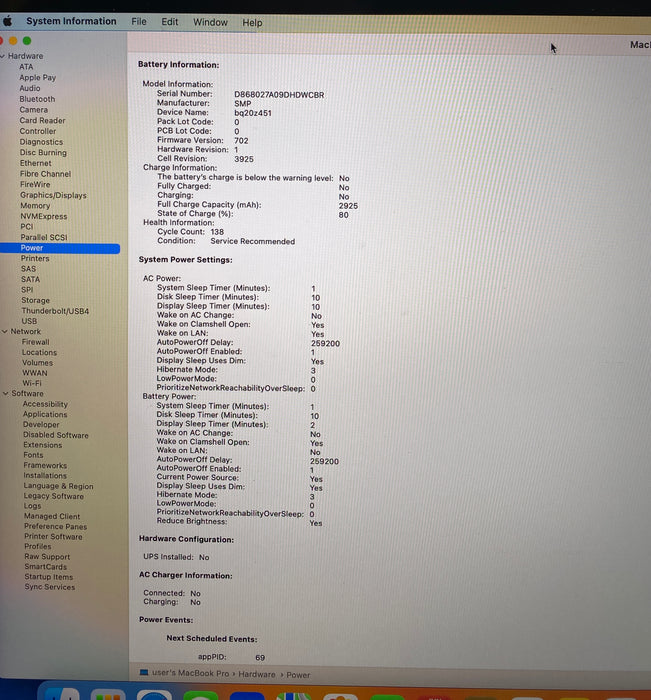Select PCI in the sidebar
The width and height of the screenshot is (651, 700).
click(x=27, y=226)
